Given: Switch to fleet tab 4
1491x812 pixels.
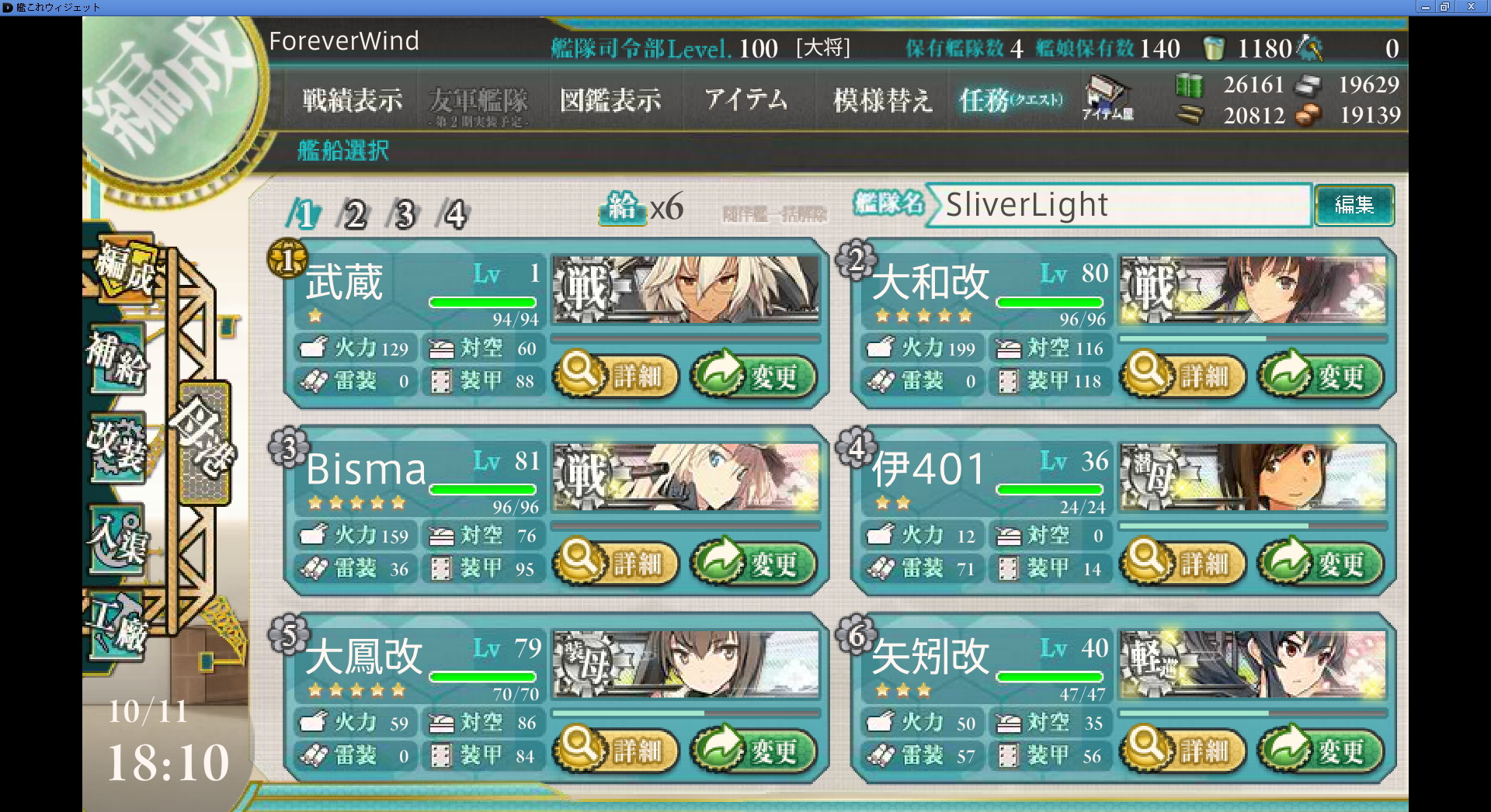Looking at the screenshot, I should (x=454, y=214).
